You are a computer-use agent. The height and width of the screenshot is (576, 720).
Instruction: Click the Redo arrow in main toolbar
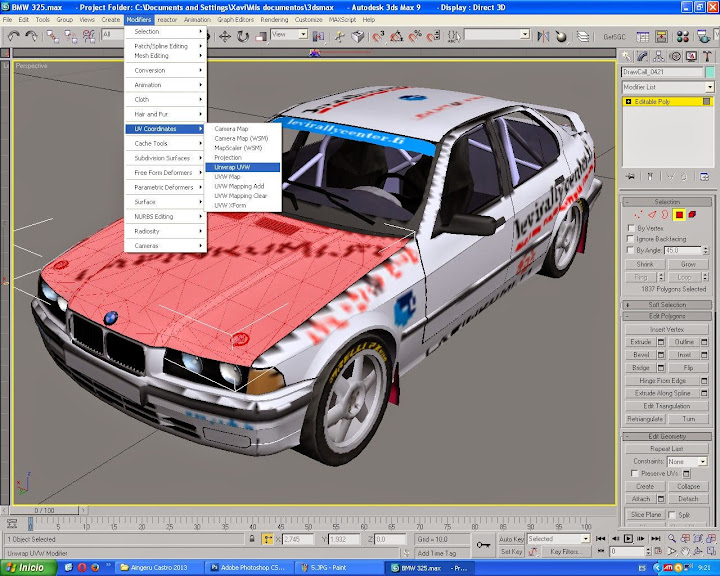[x=31, y=36]
